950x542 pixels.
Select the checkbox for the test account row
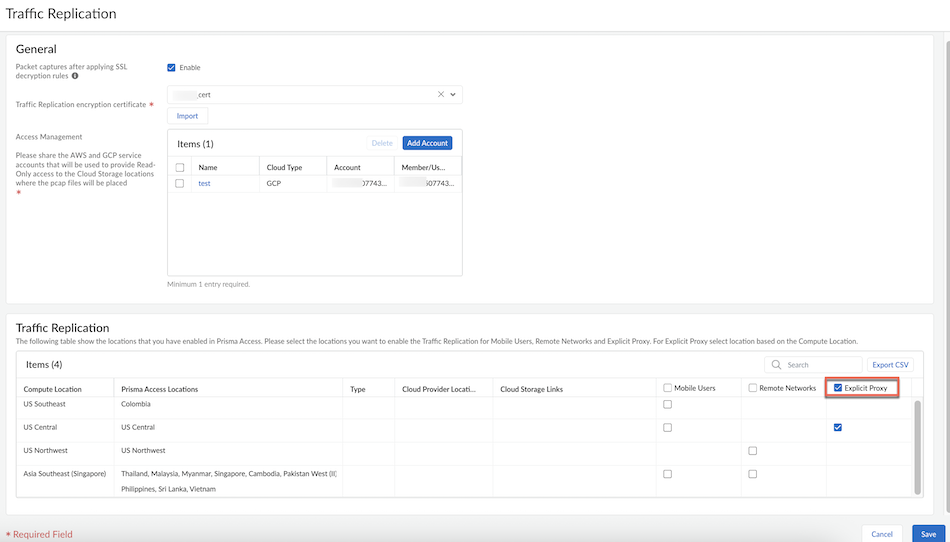click(x=180, y=184)
